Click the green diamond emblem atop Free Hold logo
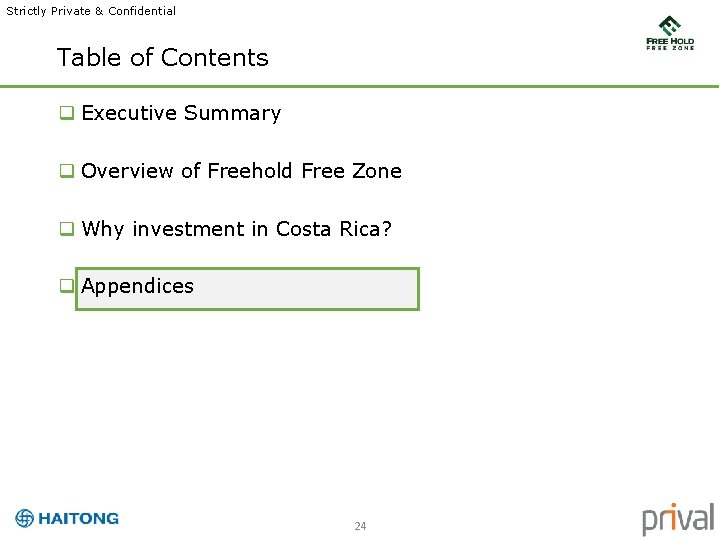Screen dimensions: 720x540 tap(670, 25)
